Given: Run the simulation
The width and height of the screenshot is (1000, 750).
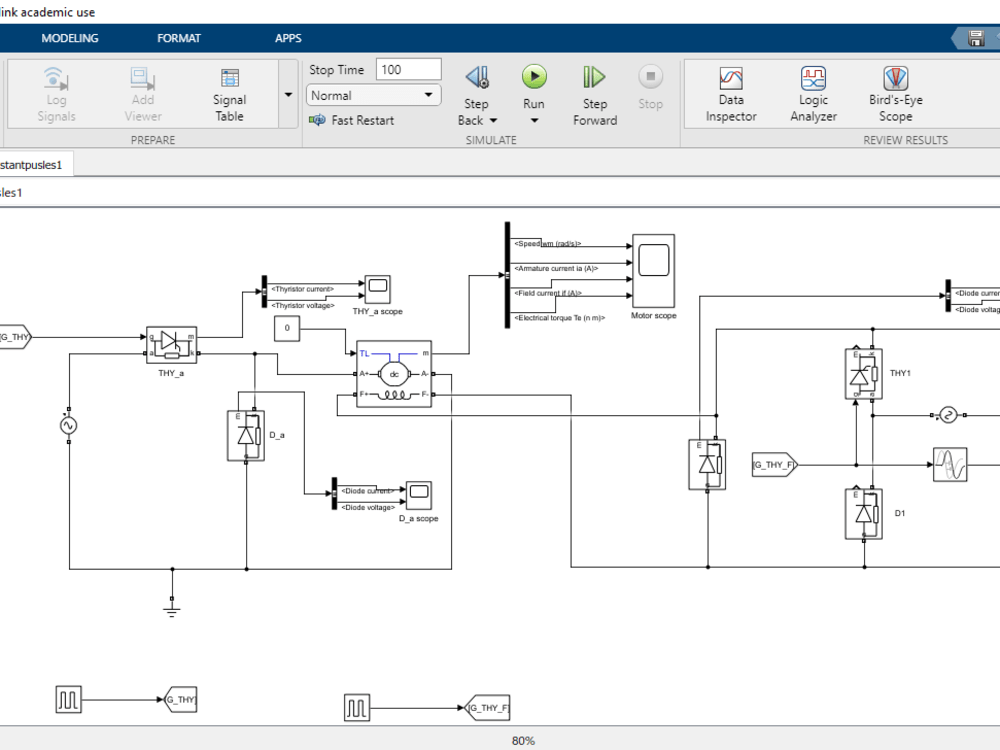Looking at the screenshot, I should tap(533, 77).
